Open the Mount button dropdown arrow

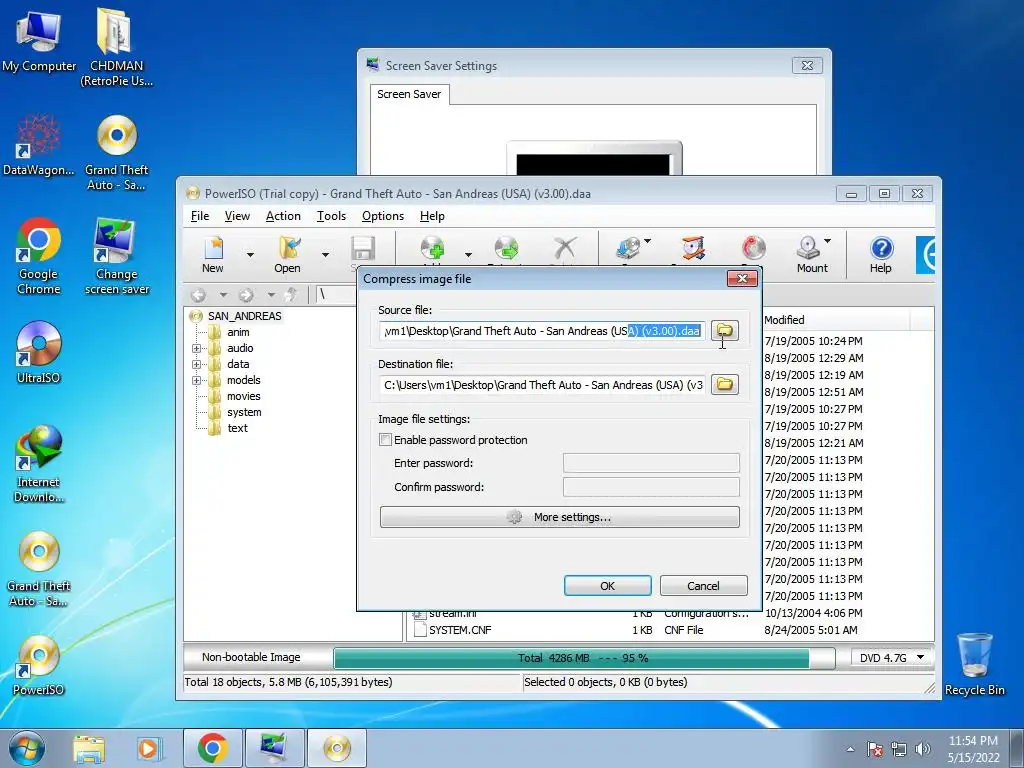point(827,241)
